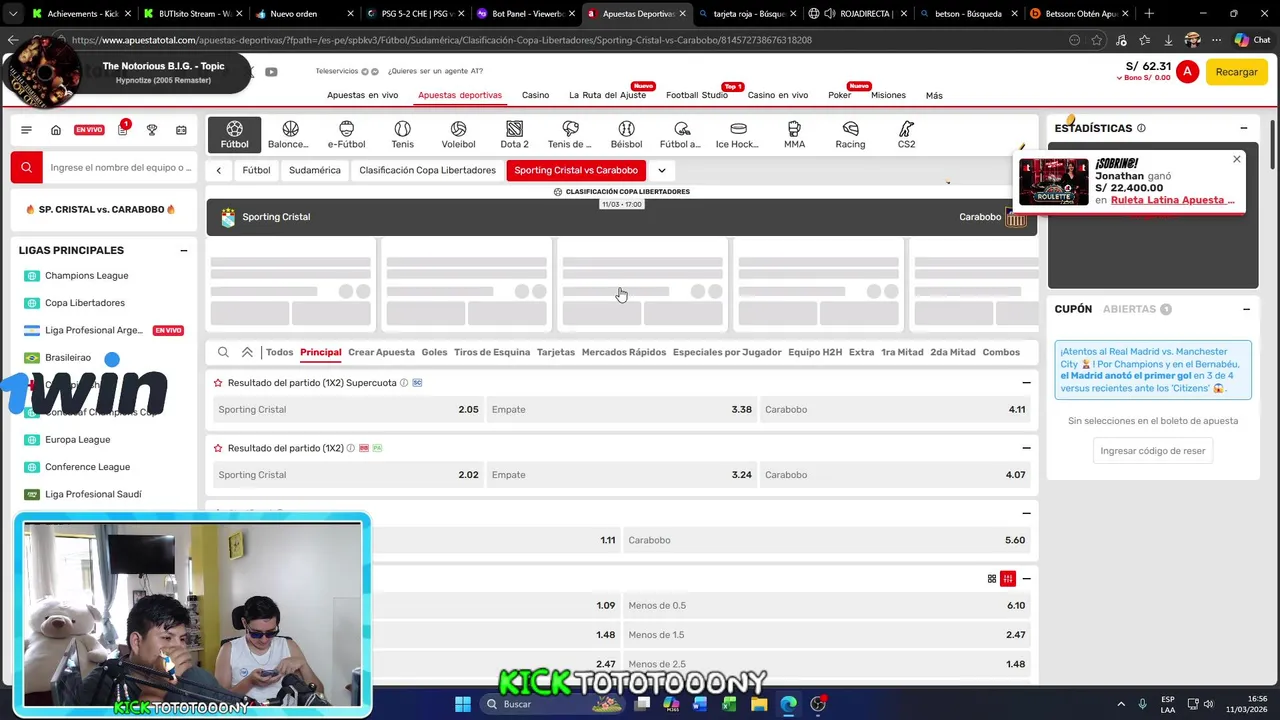1280x720 pixels.
Task: Open the Dota 2 category
Action: 514,135
